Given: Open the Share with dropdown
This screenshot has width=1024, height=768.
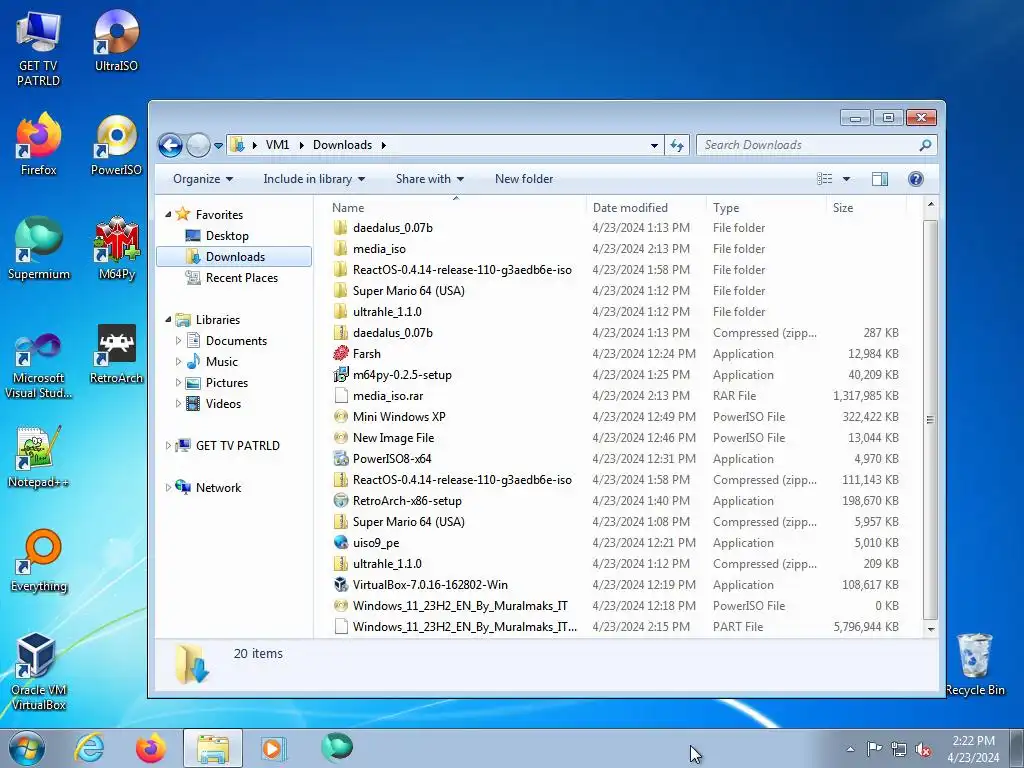Looking at the screenshot, I should pyautogui.click(x=430, y=179).
